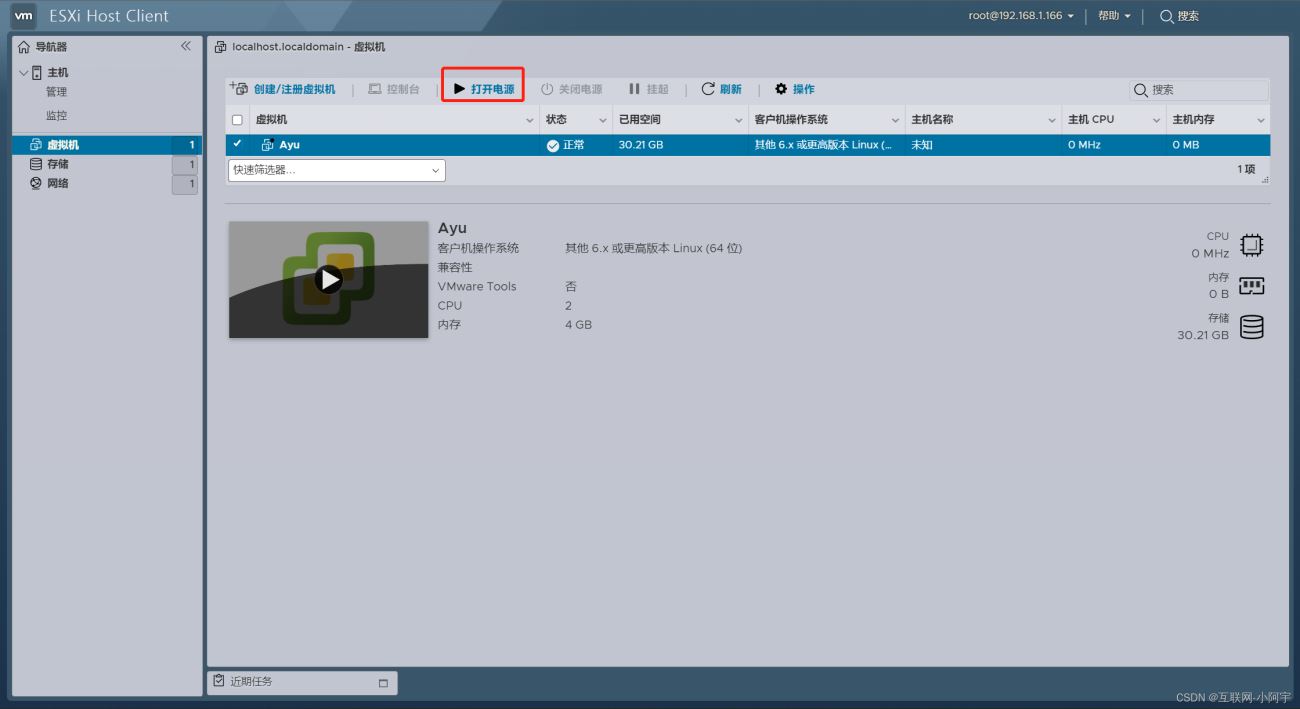
Task: Click the Ayu heading in the summary
Action: 452,228
